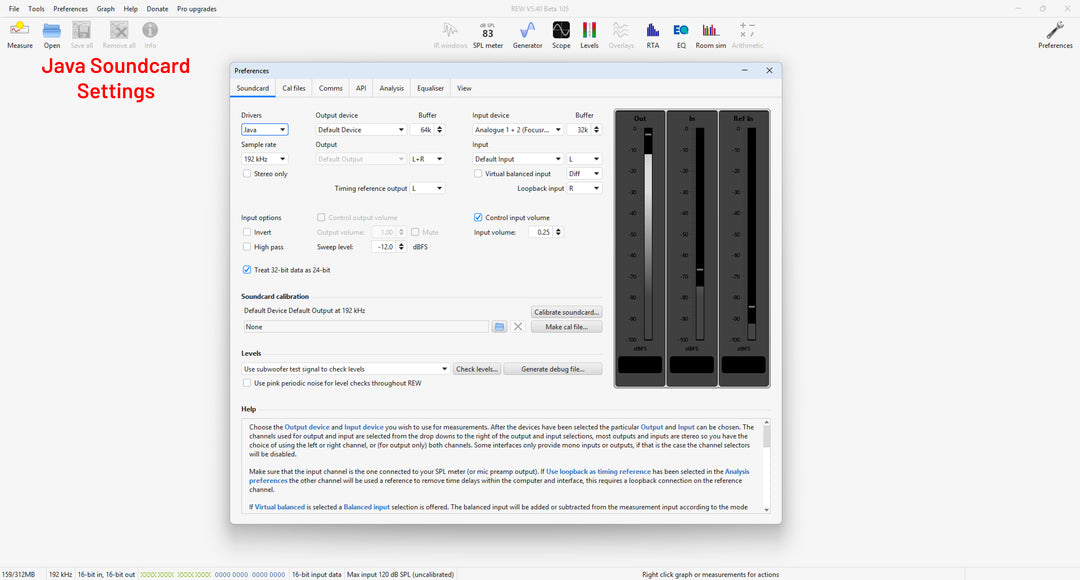Click the Measure toolbar icon
This screenshot has width=1080, height=580.
[x=19, y=34]
